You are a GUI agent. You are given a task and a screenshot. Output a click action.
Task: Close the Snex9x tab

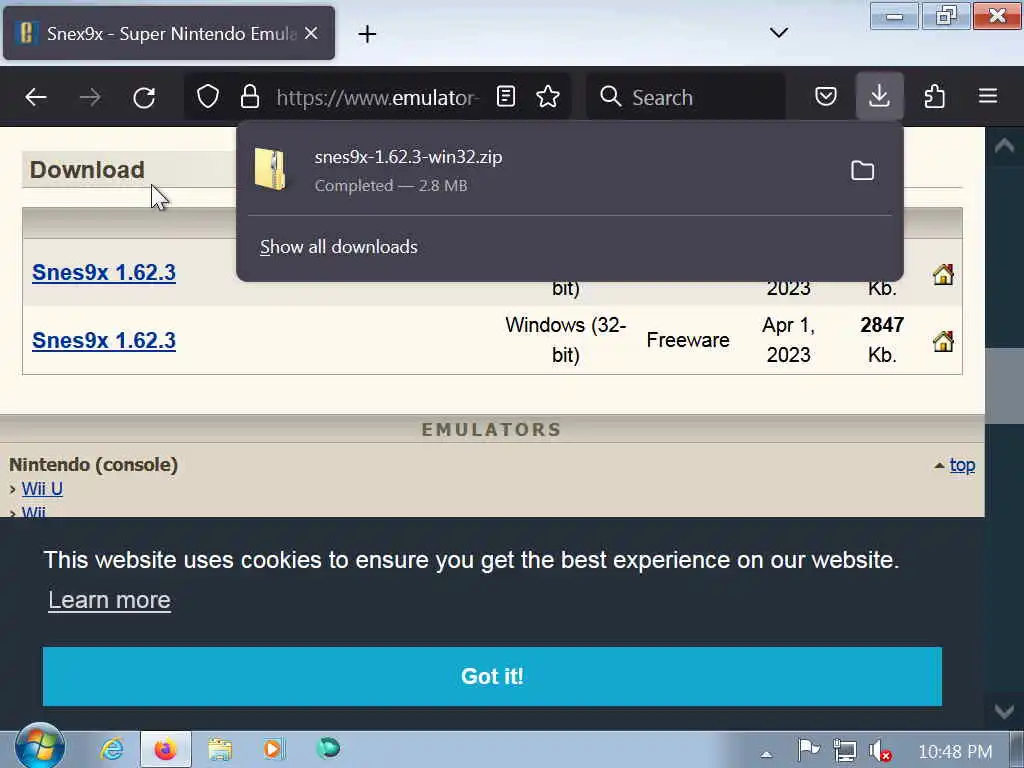[312, 33]
